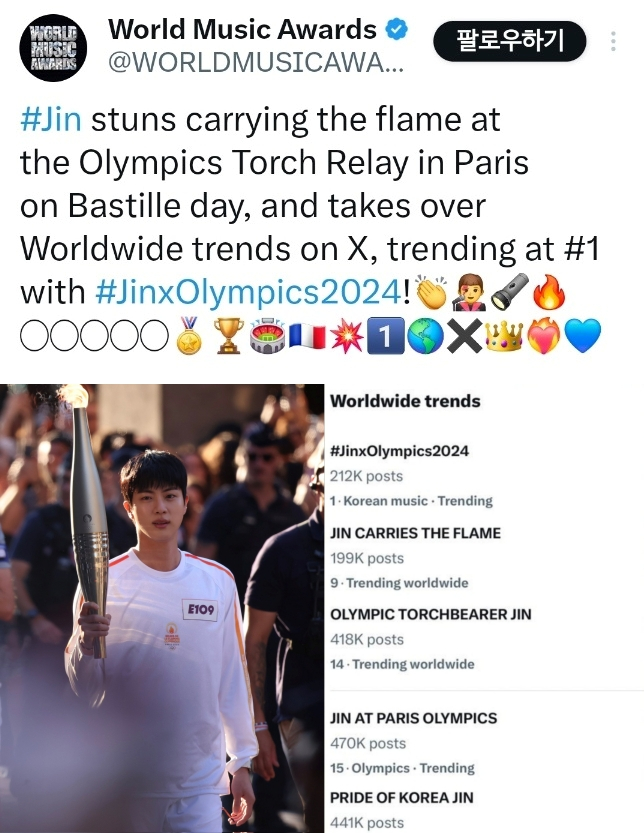Click the World Music Awards display name
Screen dimensions: 644x833
click(x=242, y=29)
